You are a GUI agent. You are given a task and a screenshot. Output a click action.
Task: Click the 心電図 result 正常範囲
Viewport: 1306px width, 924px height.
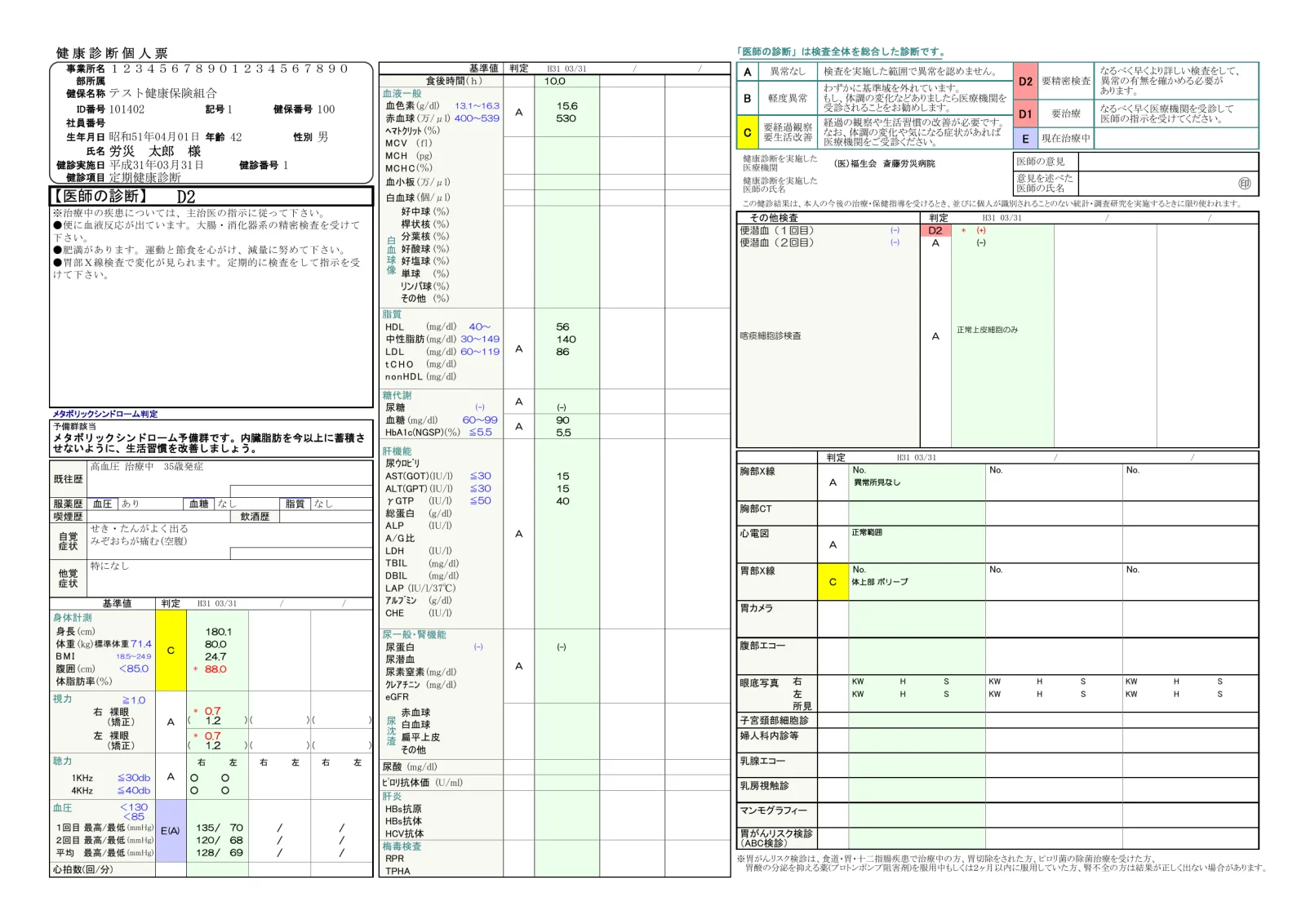(867, 533)
